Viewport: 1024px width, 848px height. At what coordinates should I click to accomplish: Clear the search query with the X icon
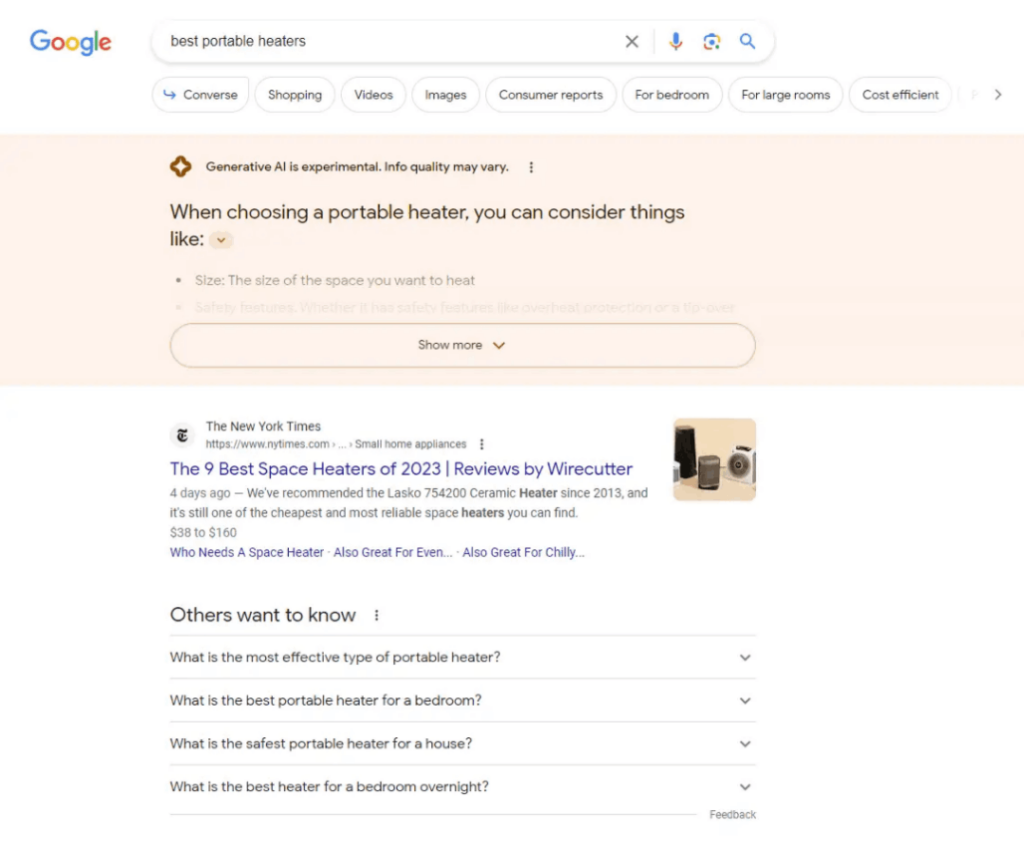631,41
